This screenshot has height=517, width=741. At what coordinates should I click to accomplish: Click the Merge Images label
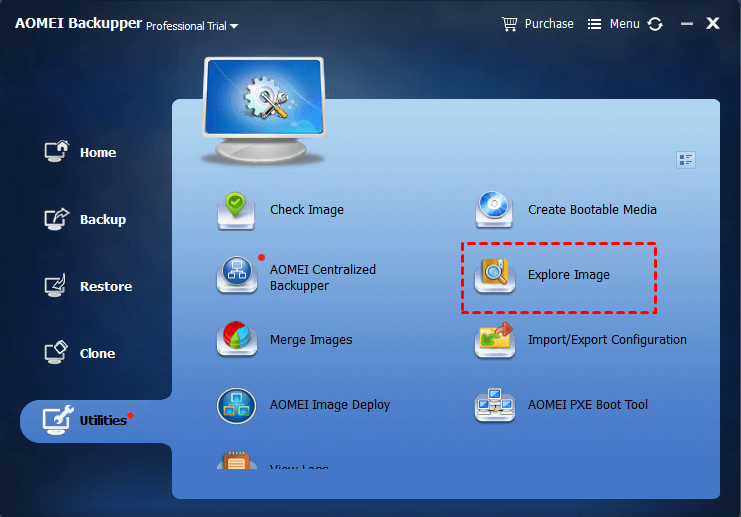coord(311,340)
